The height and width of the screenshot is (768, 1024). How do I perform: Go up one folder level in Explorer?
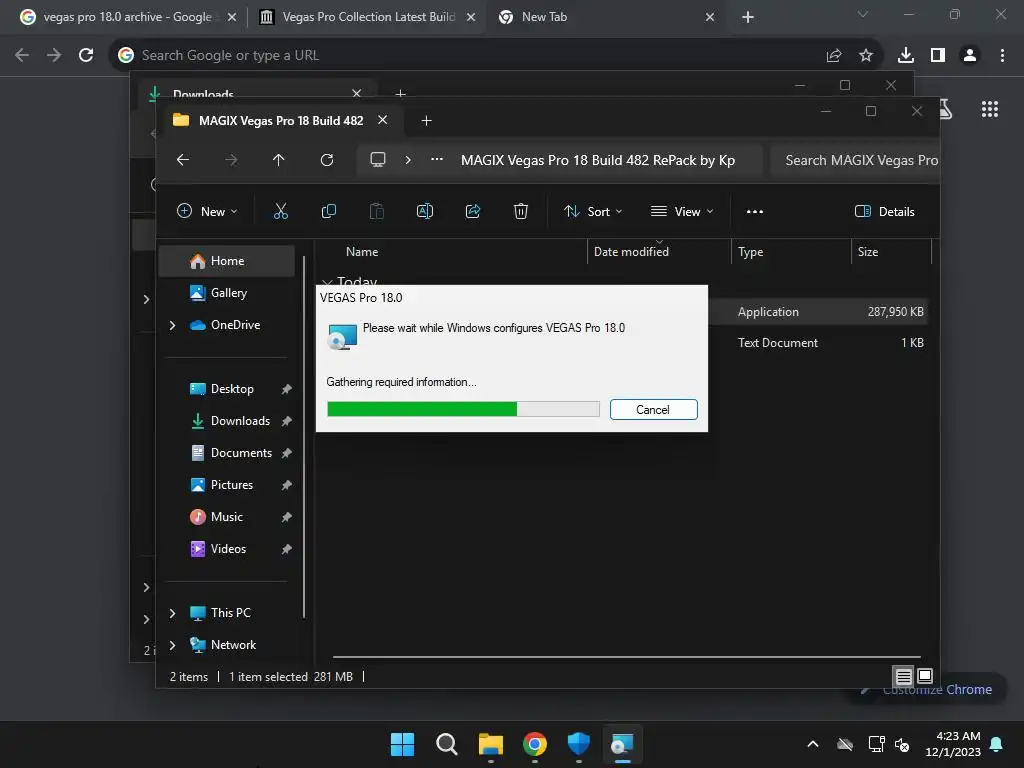point(279,160)
